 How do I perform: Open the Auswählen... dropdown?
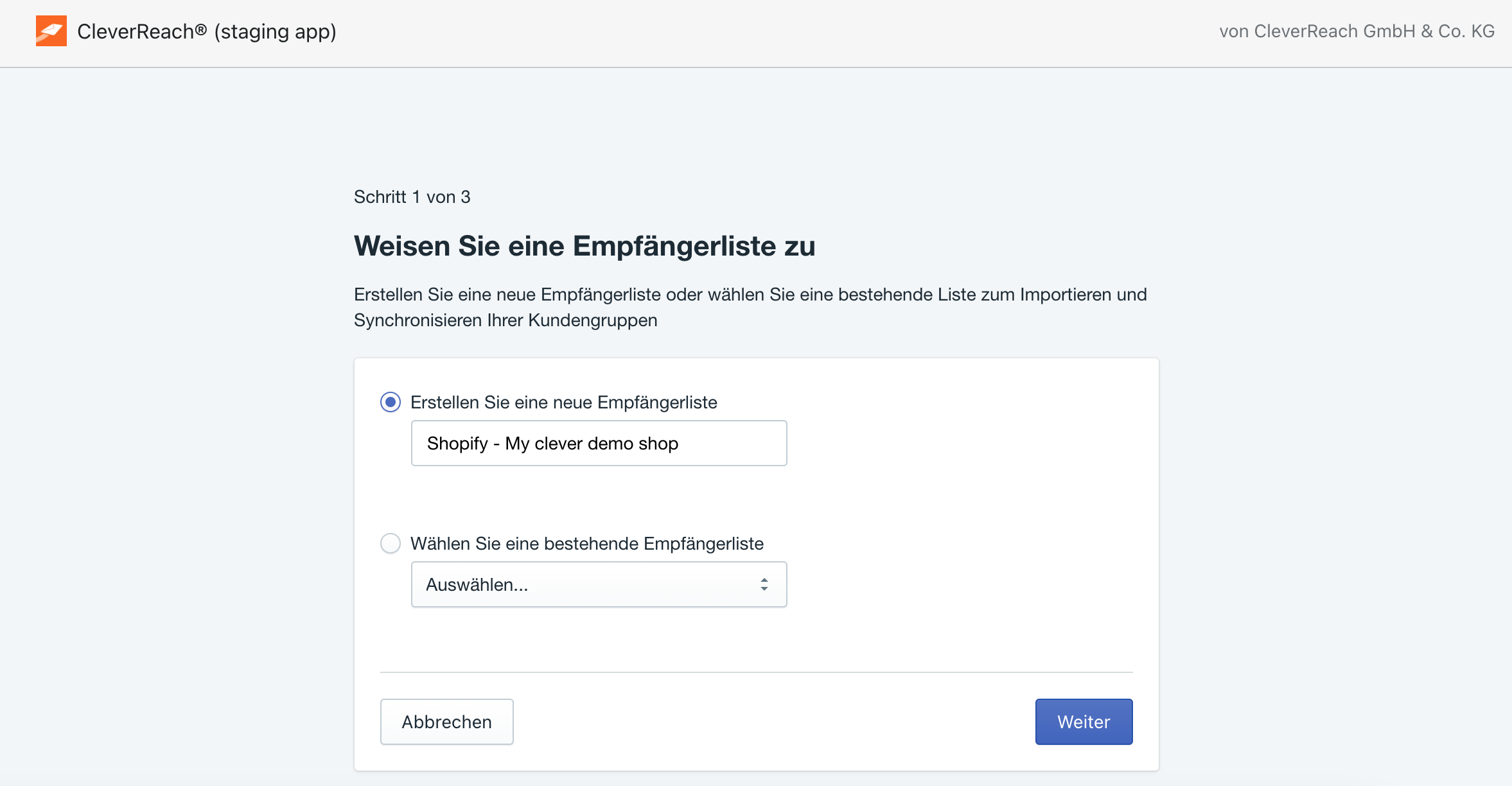599,584
